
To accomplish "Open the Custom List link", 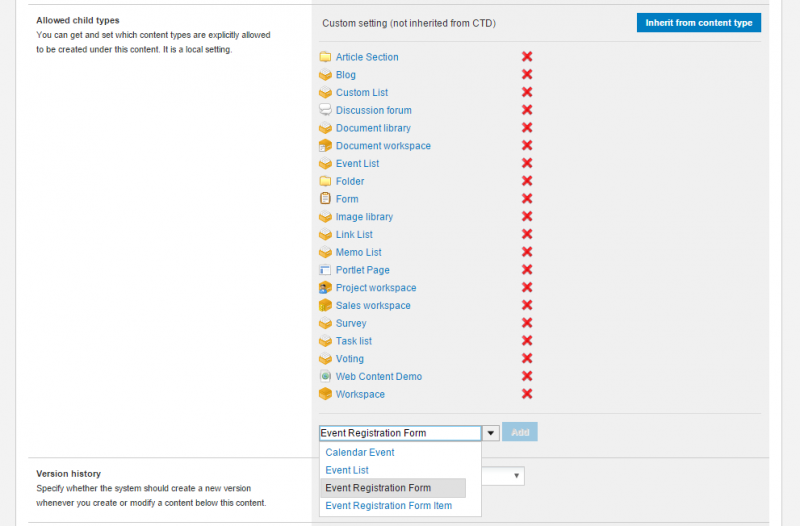I will click(362, 92).
